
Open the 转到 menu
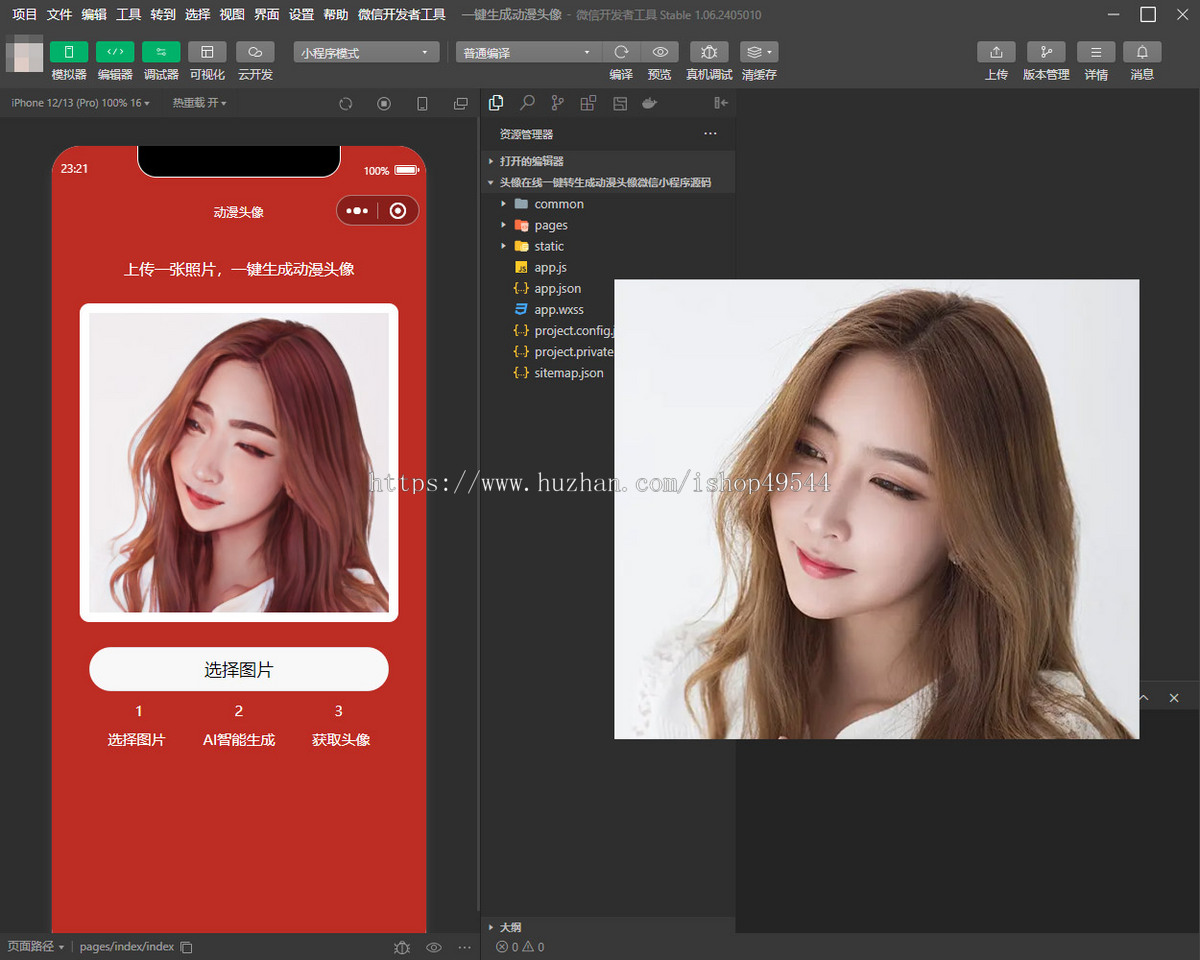[x=163, y=15]
